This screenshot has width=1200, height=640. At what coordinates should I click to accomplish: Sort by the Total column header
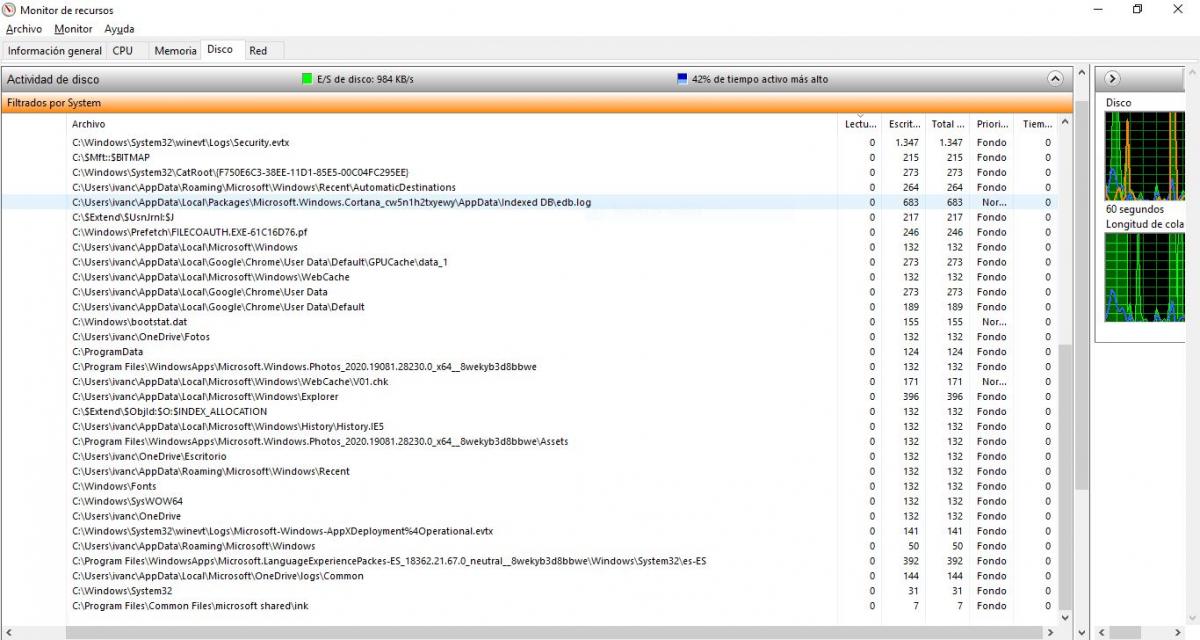(x=948, y=124)
